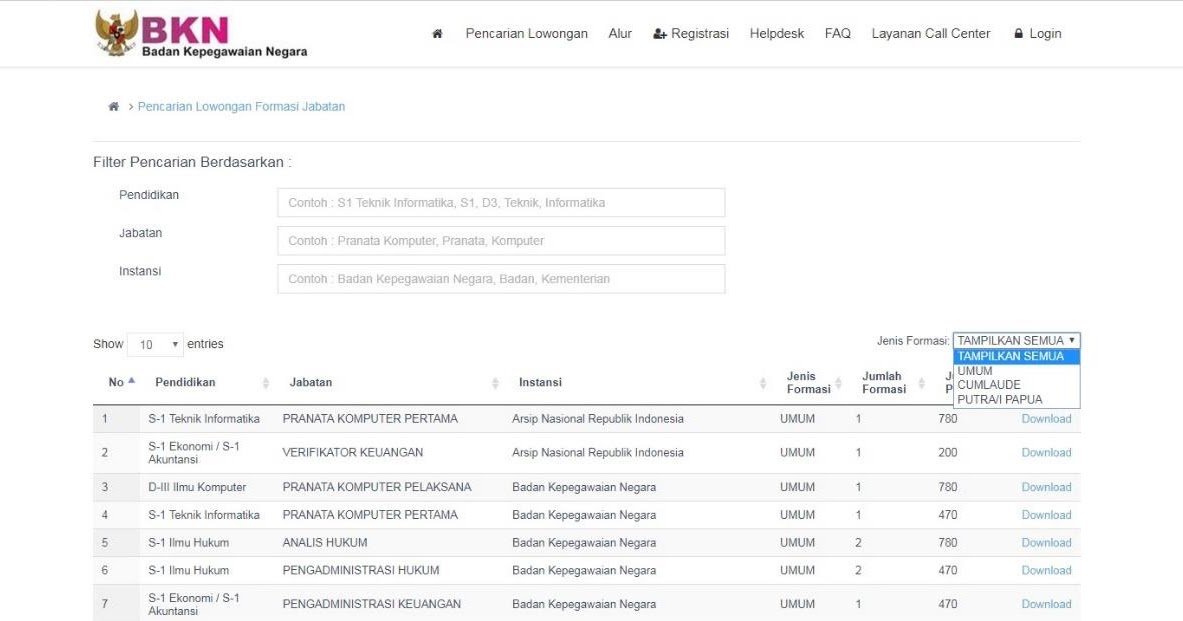
Task: Open Pencarian Lowongan menu item
Action: (526, 34)
